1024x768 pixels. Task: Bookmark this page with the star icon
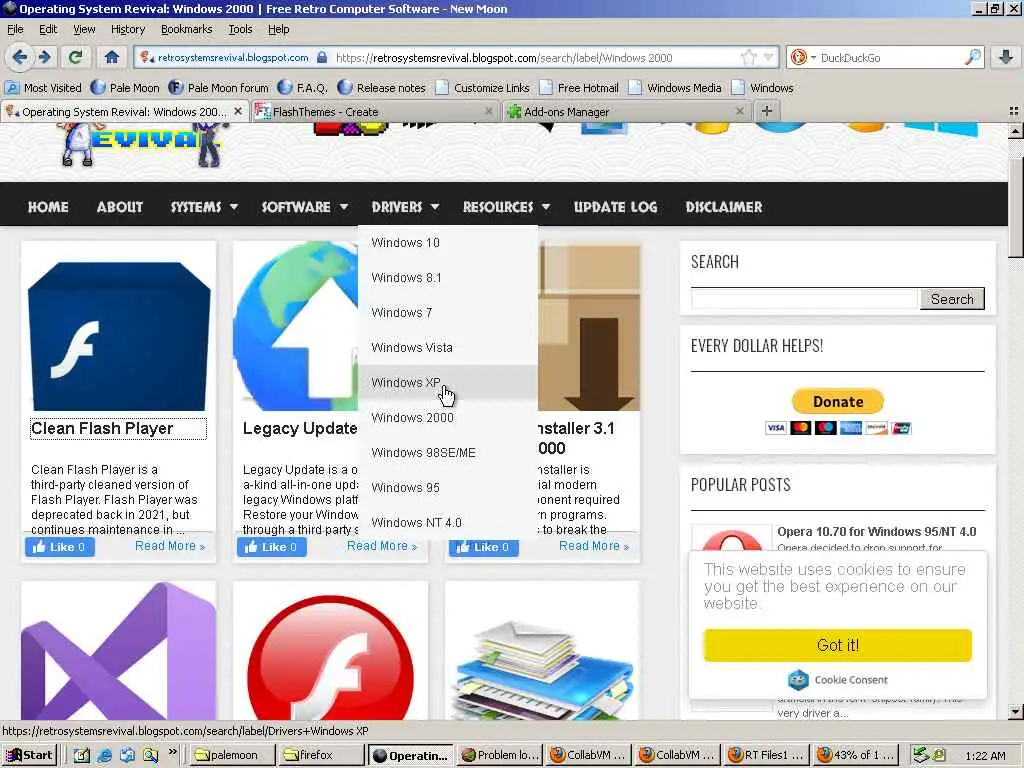click(748, 57)
